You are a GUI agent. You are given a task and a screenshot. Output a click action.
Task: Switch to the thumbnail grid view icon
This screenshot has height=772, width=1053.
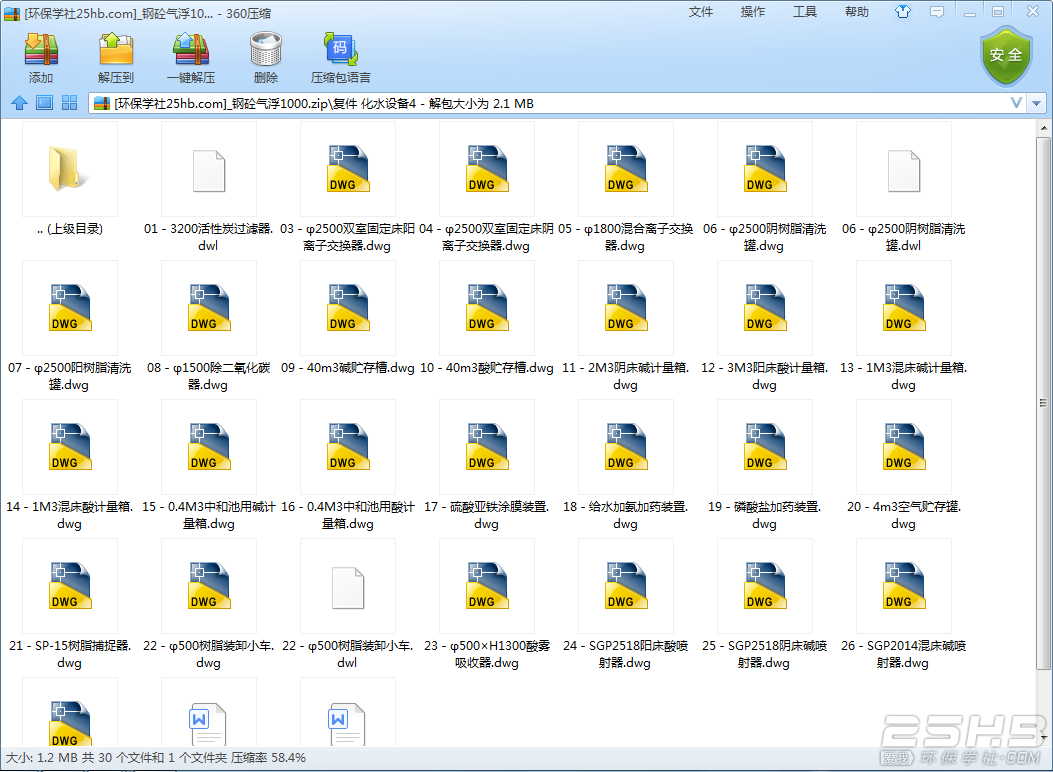(x=69, y=103)
